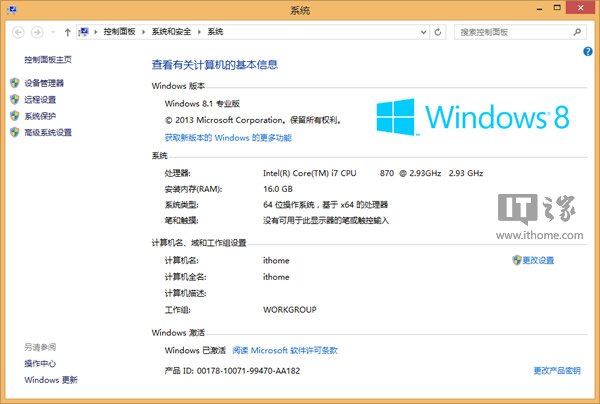Click shield icon beside 高级系统设置
Viewport: 600px width, 404px height.
[15, 132]
